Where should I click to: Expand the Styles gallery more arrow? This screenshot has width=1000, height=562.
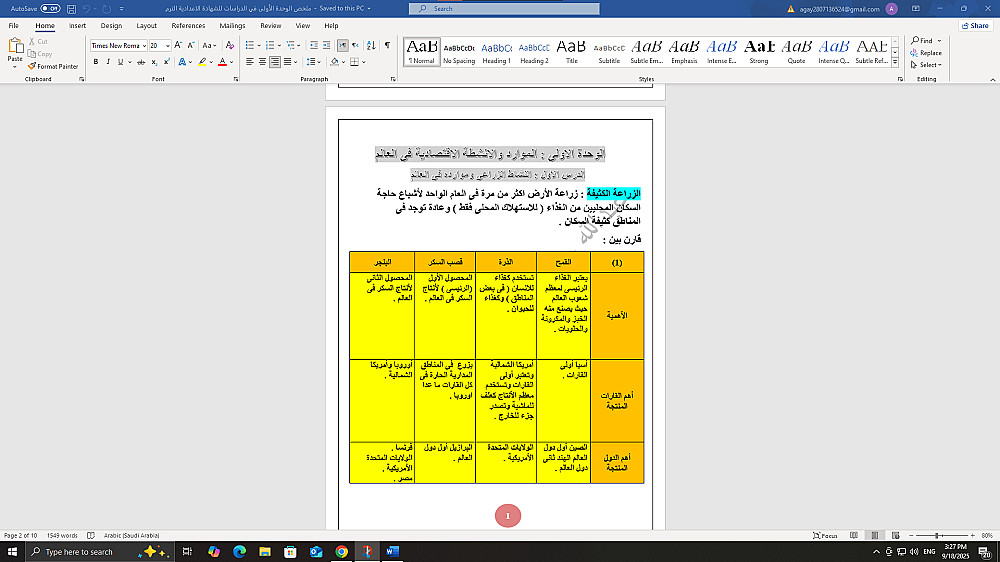click(x=895, y=63)
